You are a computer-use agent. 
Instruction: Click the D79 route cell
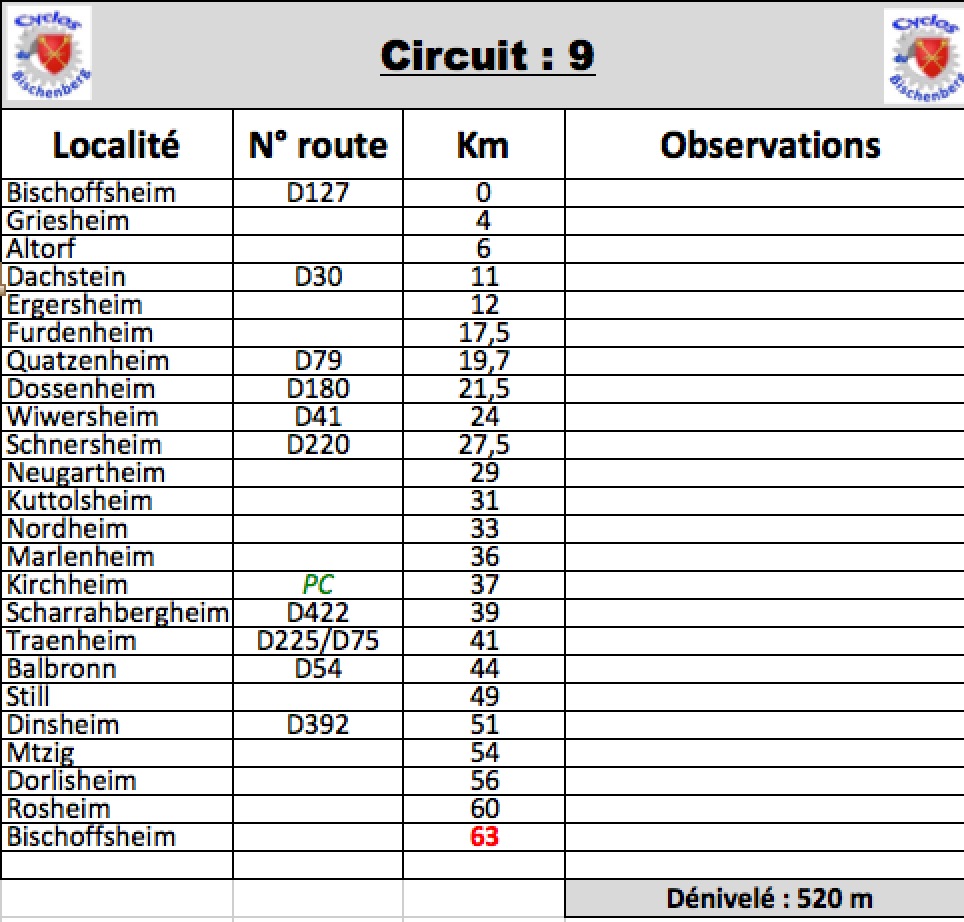[x=318, y=361]
